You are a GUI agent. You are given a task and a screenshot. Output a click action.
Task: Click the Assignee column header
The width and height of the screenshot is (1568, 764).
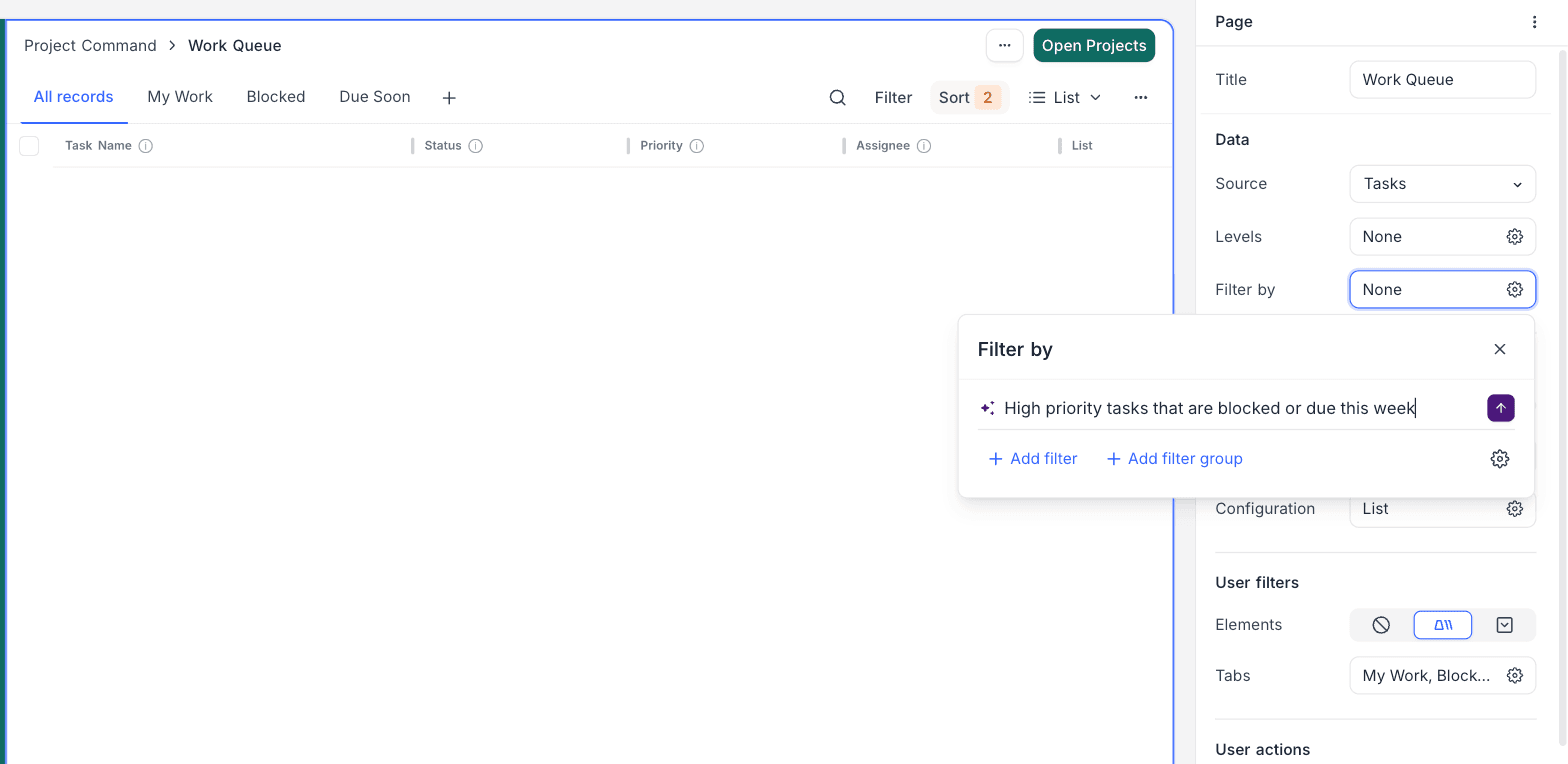click(x=883, y=146)
